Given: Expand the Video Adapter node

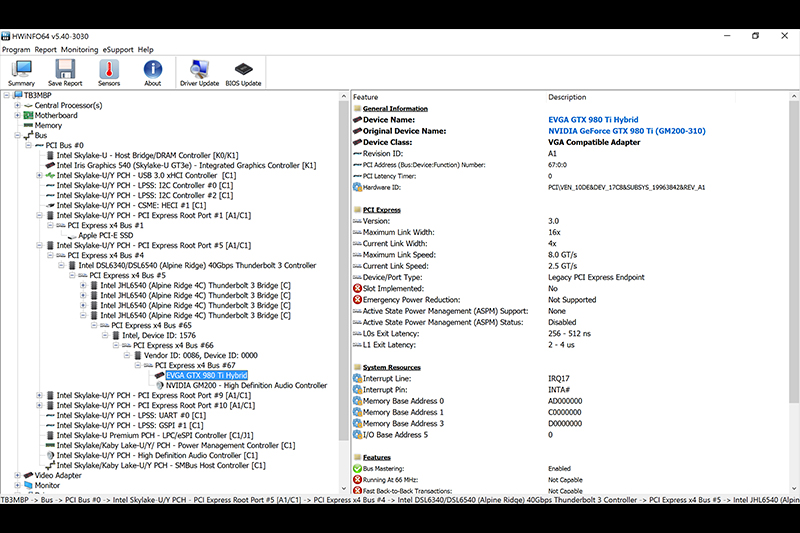Looking at the screenshot, I should coord(16,475).
